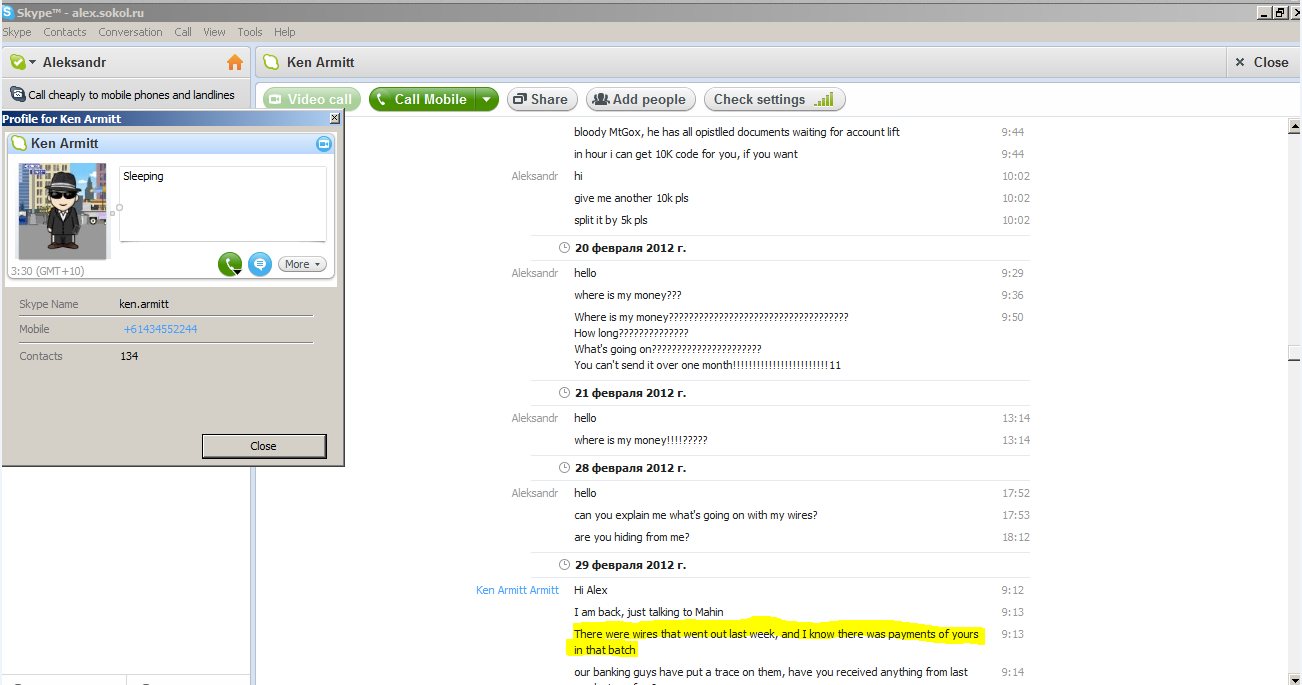Click the message "where is my money???"
This screenshot has height=685, width=1302.
coord(627,295)
